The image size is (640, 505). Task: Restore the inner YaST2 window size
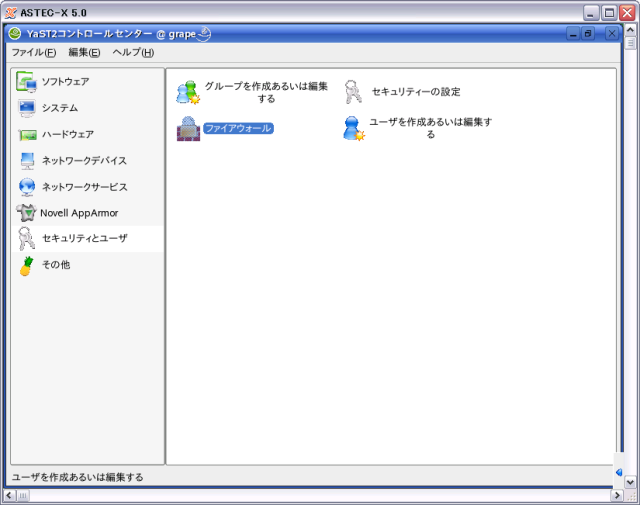pyautogui.click(x=589, y=34)
